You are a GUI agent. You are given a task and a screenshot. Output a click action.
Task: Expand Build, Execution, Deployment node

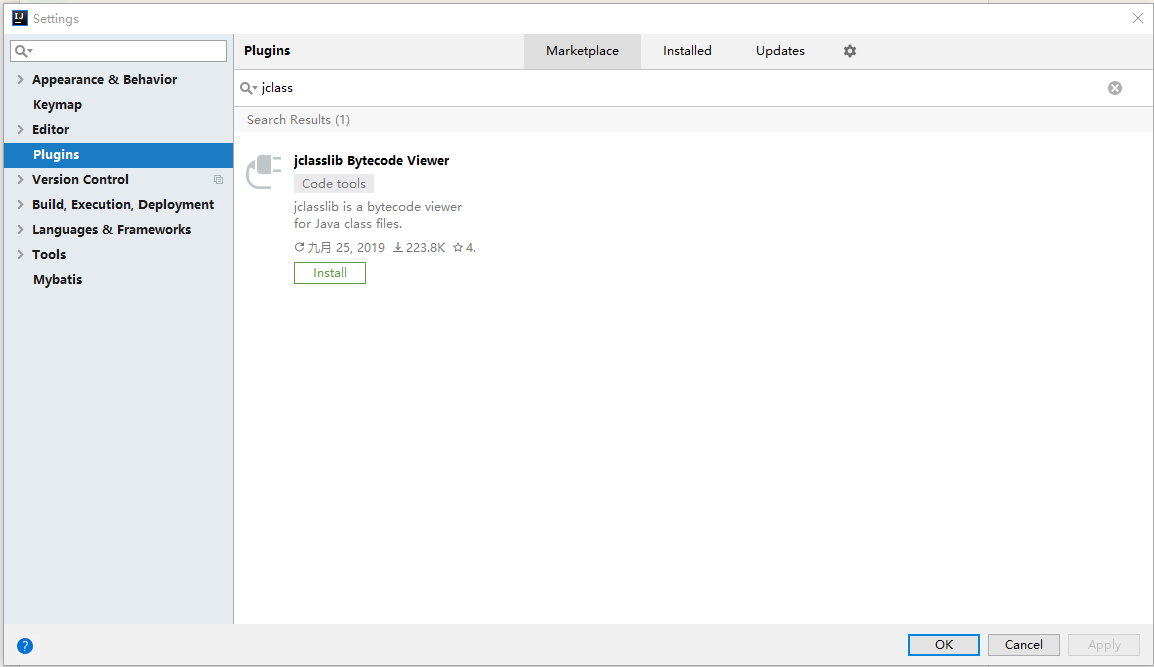(21, 205)
